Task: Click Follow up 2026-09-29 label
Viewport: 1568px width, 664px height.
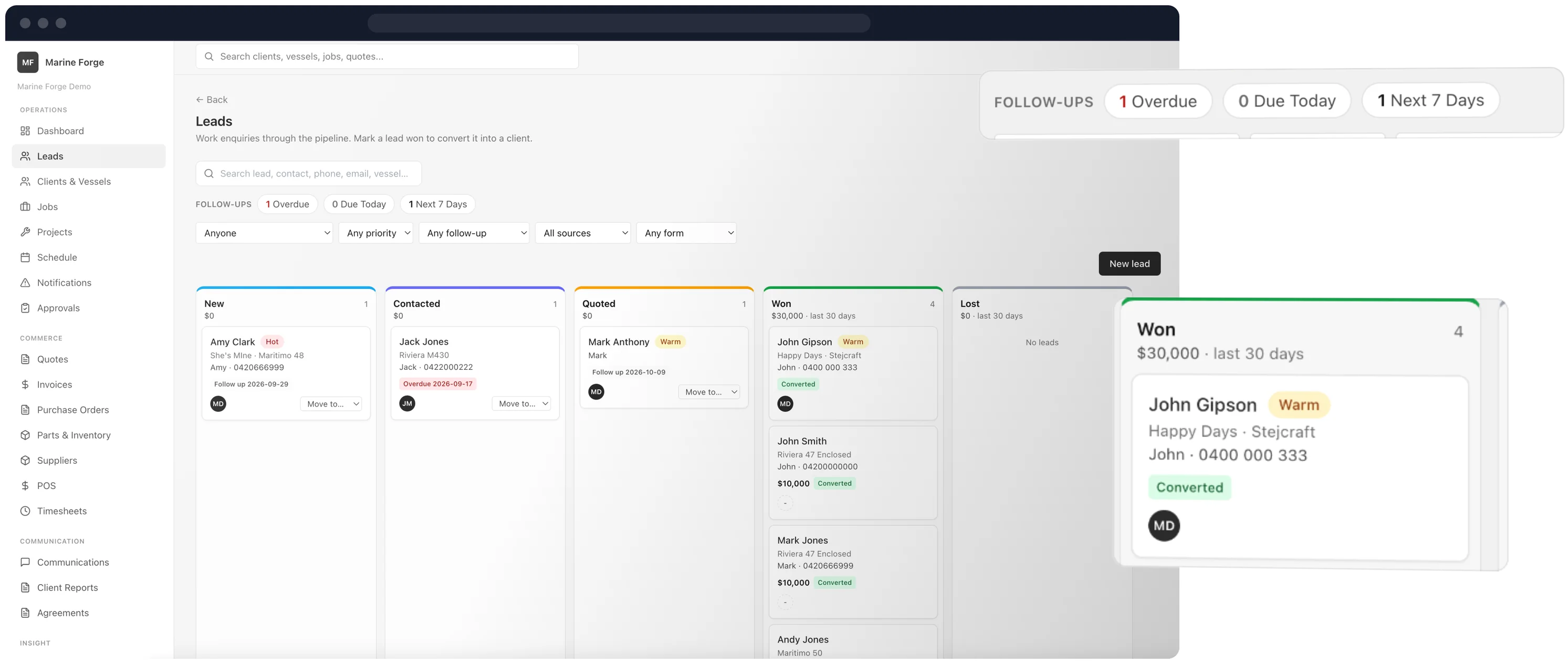Action: [251, 384]
